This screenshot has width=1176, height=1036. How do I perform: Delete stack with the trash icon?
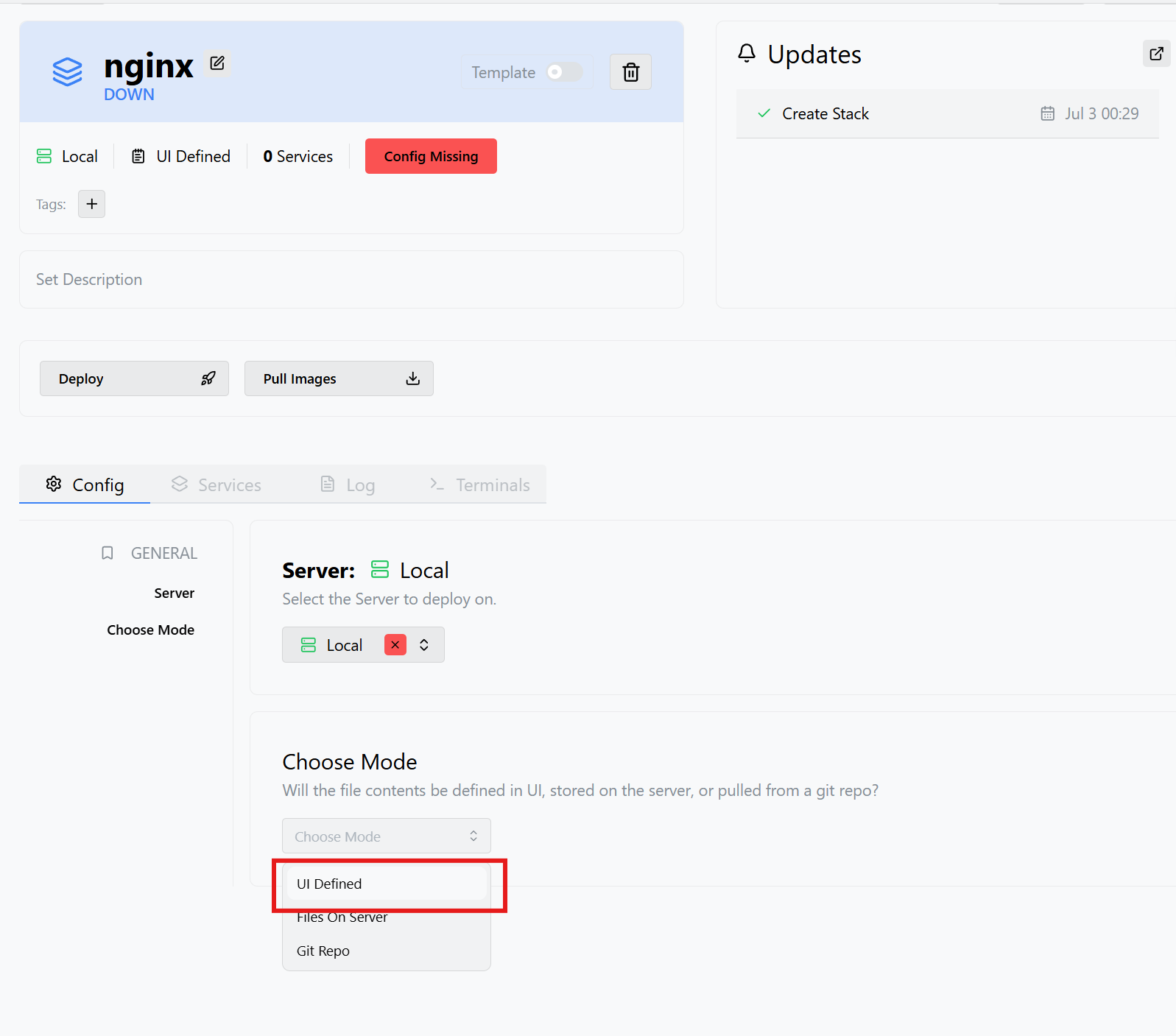tap(630, 72)
